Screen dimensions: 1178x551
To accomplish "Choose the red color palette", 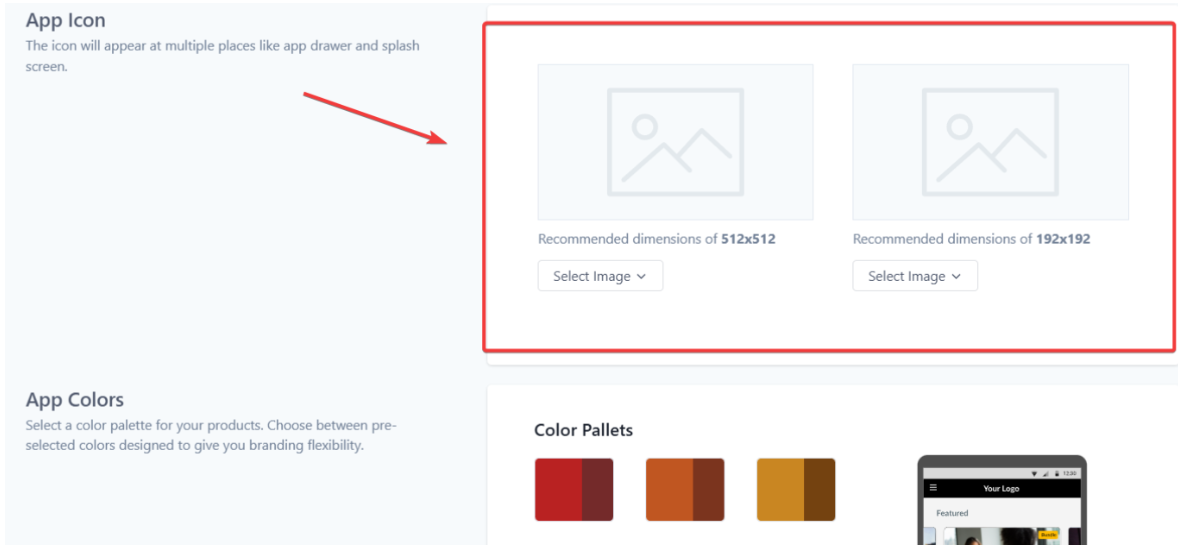I will pyautogui.click(x=574, y=489).
